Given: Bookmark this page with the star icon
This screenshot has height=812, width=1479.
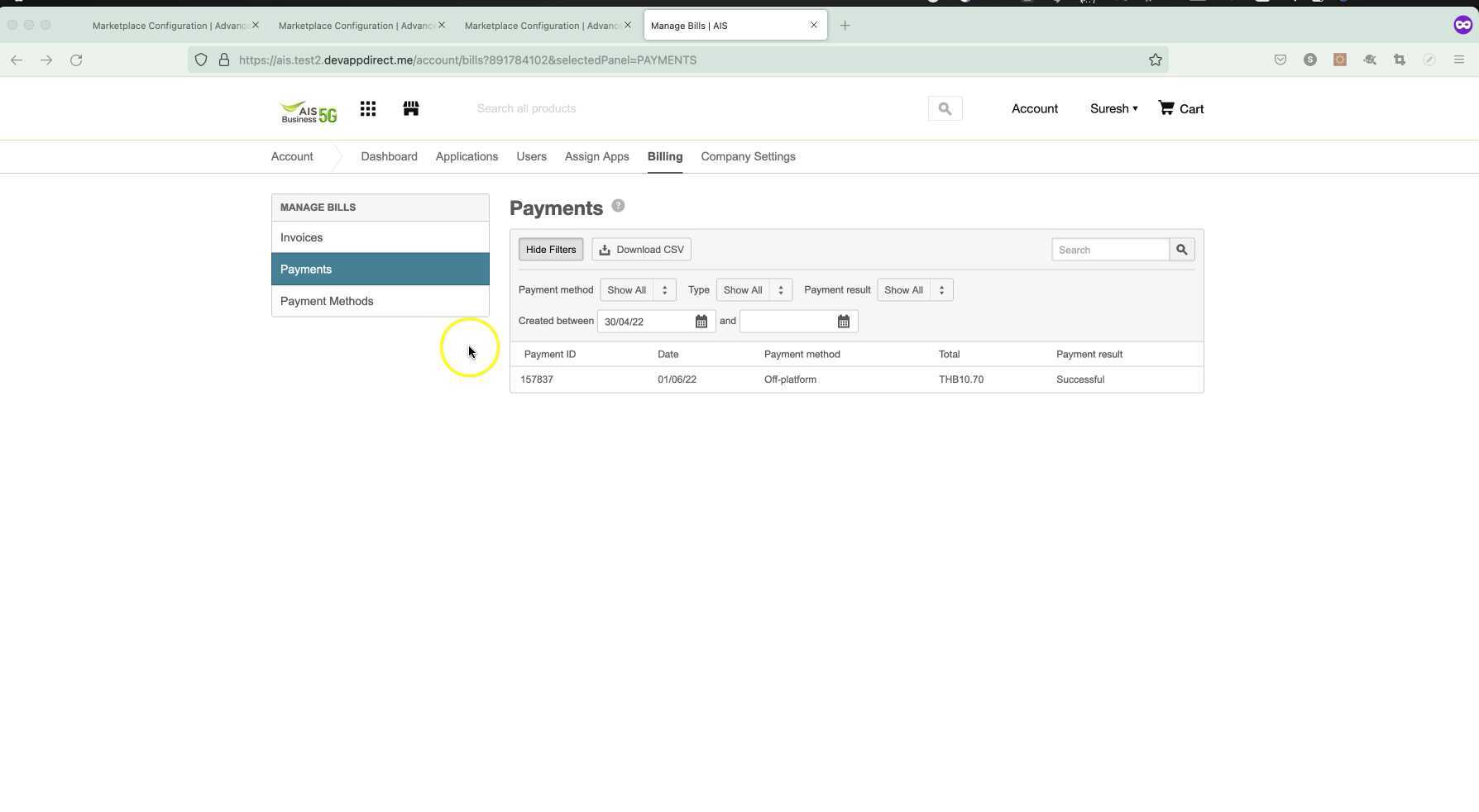Looking at the screenshot, I should point(1156,60).
